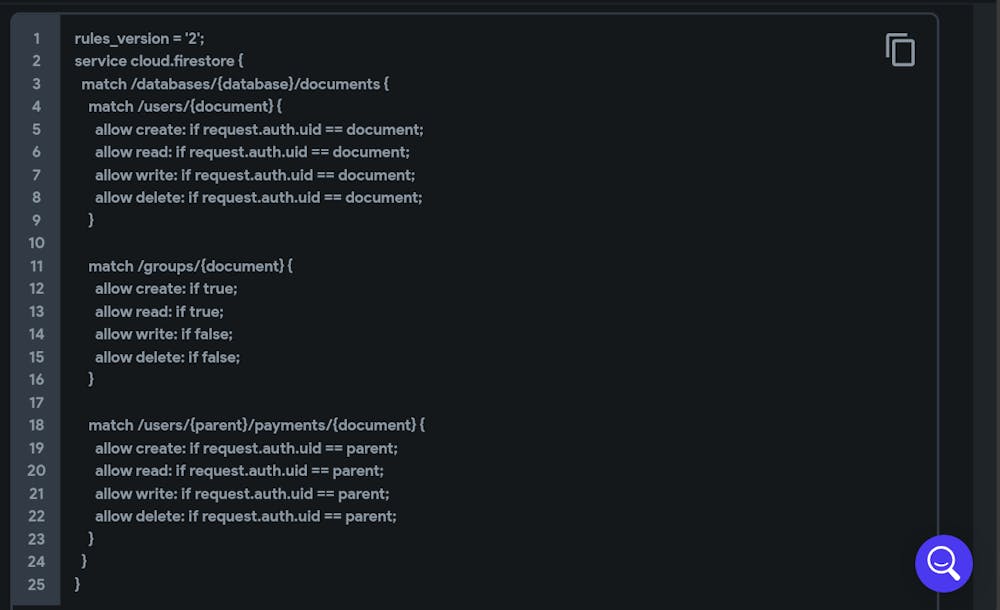
Task: Select line number 18 in the gutter
Action: (x=37, y=425)
